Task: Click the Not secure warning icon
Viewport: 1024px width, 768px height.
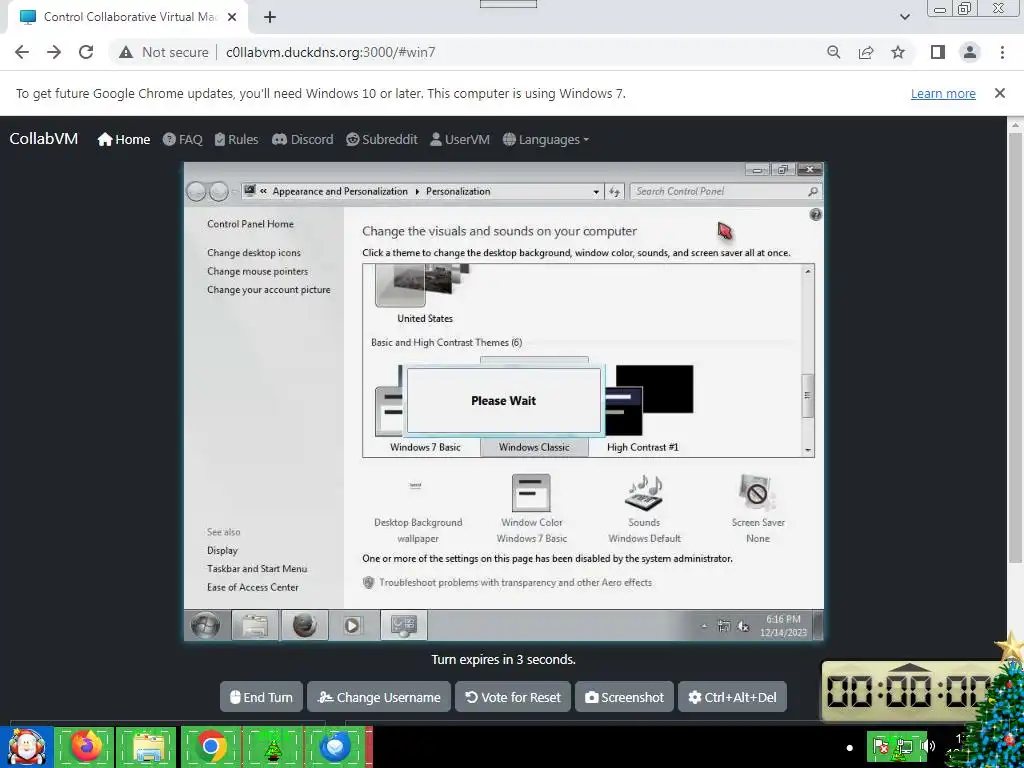Action: coord(126,52)
